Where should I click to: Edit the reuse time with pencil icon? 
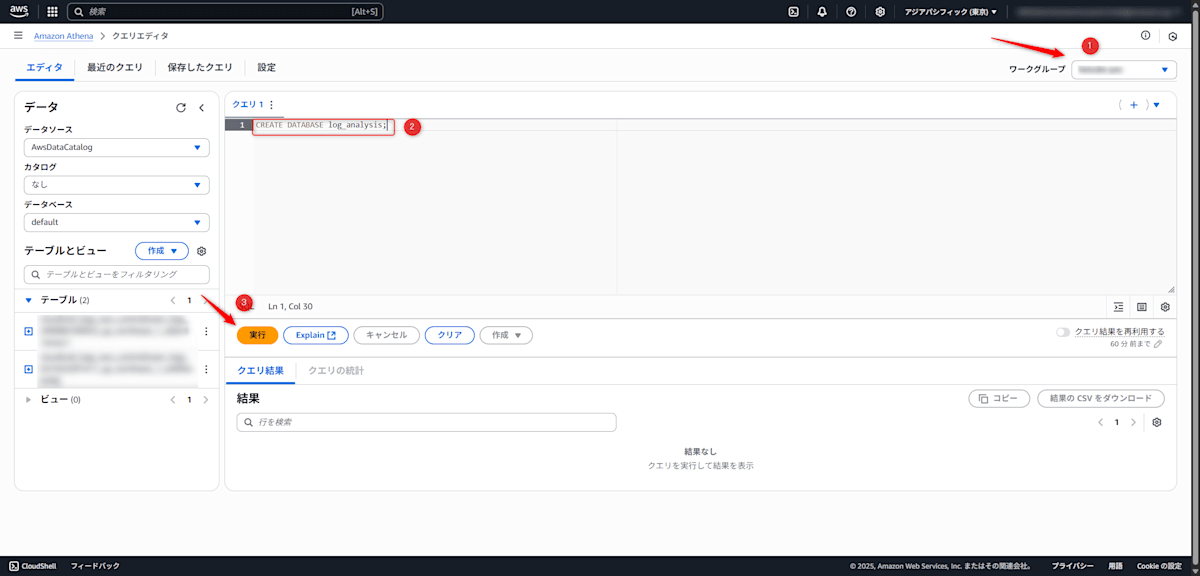tap(1158, 344)
